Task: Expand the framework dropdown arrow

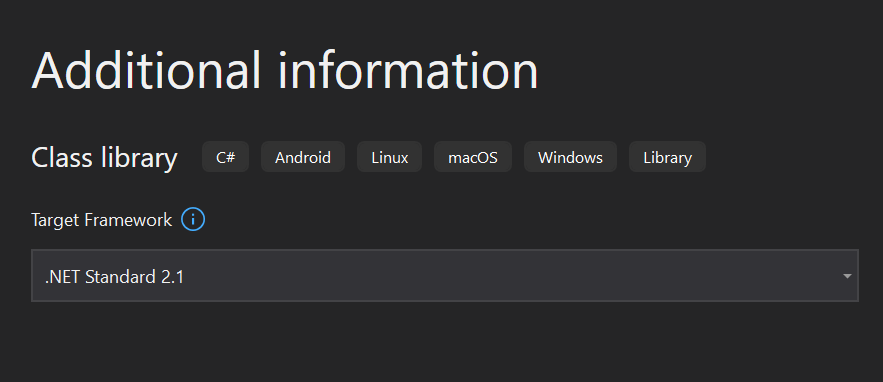Action: [x=847, y=276]
